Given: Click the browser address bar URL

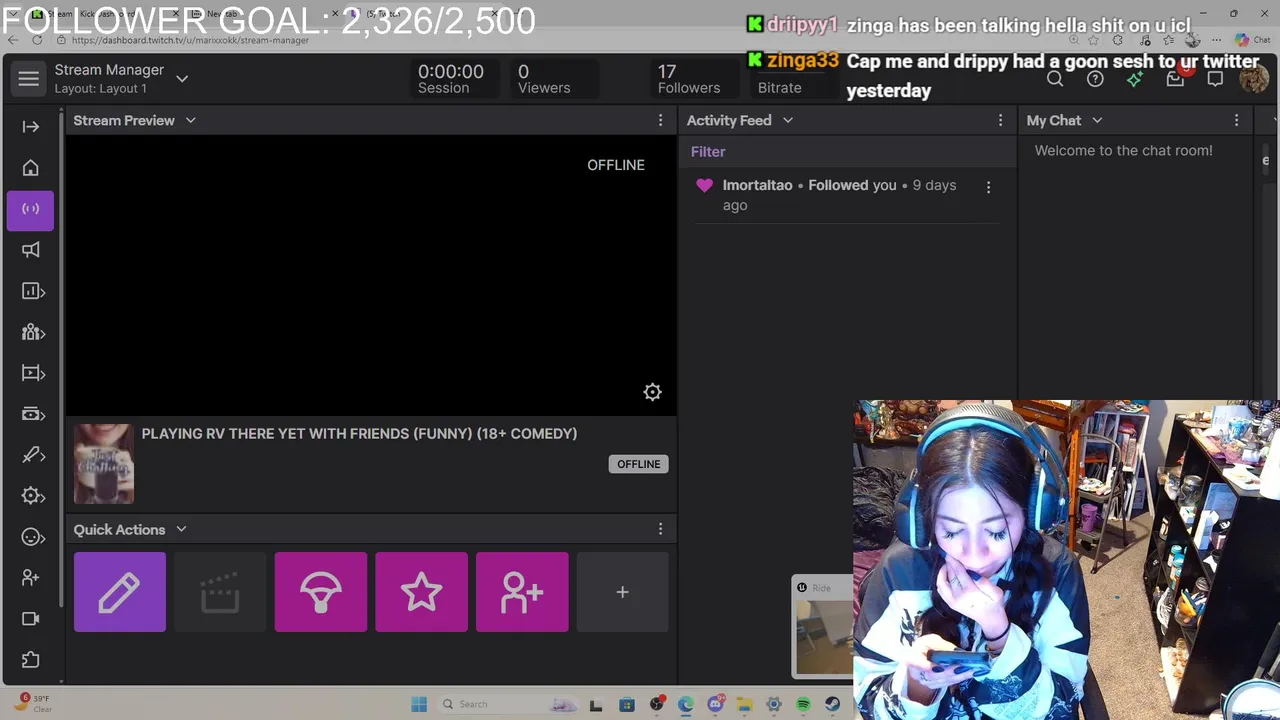Looking at the screenshot, I should [x=190, y=40].
